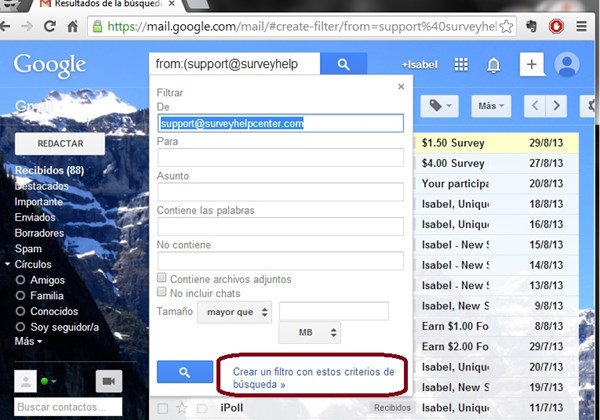Image resolution: width=600 pixels, height=420 pixels.
Task: Click the Gmail search box
Action: click(x=235, y=64)
